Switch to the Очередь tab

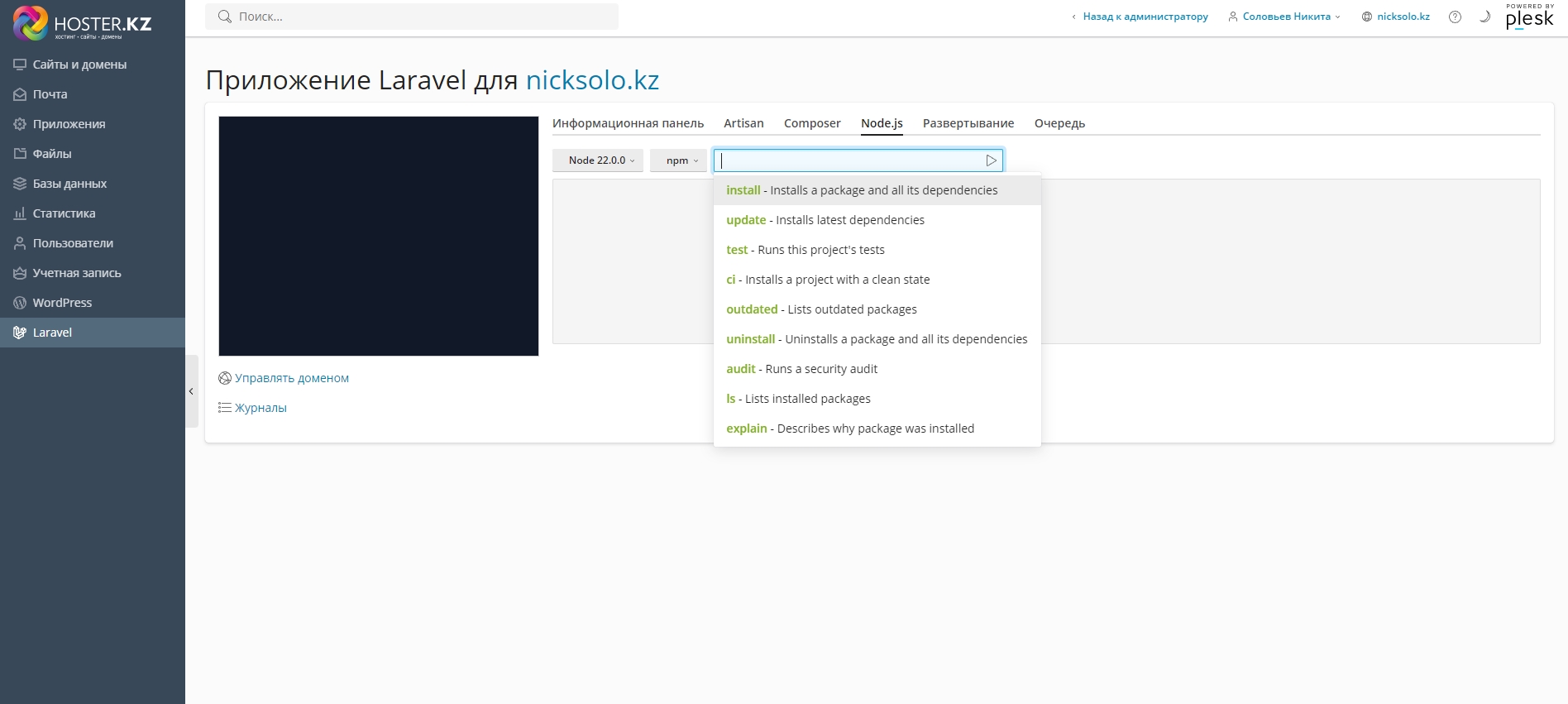[1059, 123]
